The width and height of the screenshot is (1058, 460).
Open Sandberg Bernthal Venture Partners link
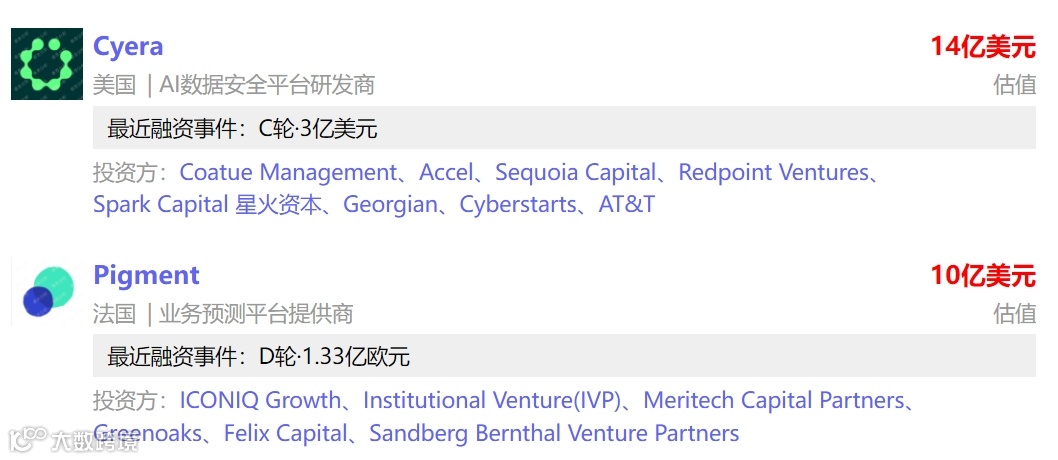(x=554, y=433)
